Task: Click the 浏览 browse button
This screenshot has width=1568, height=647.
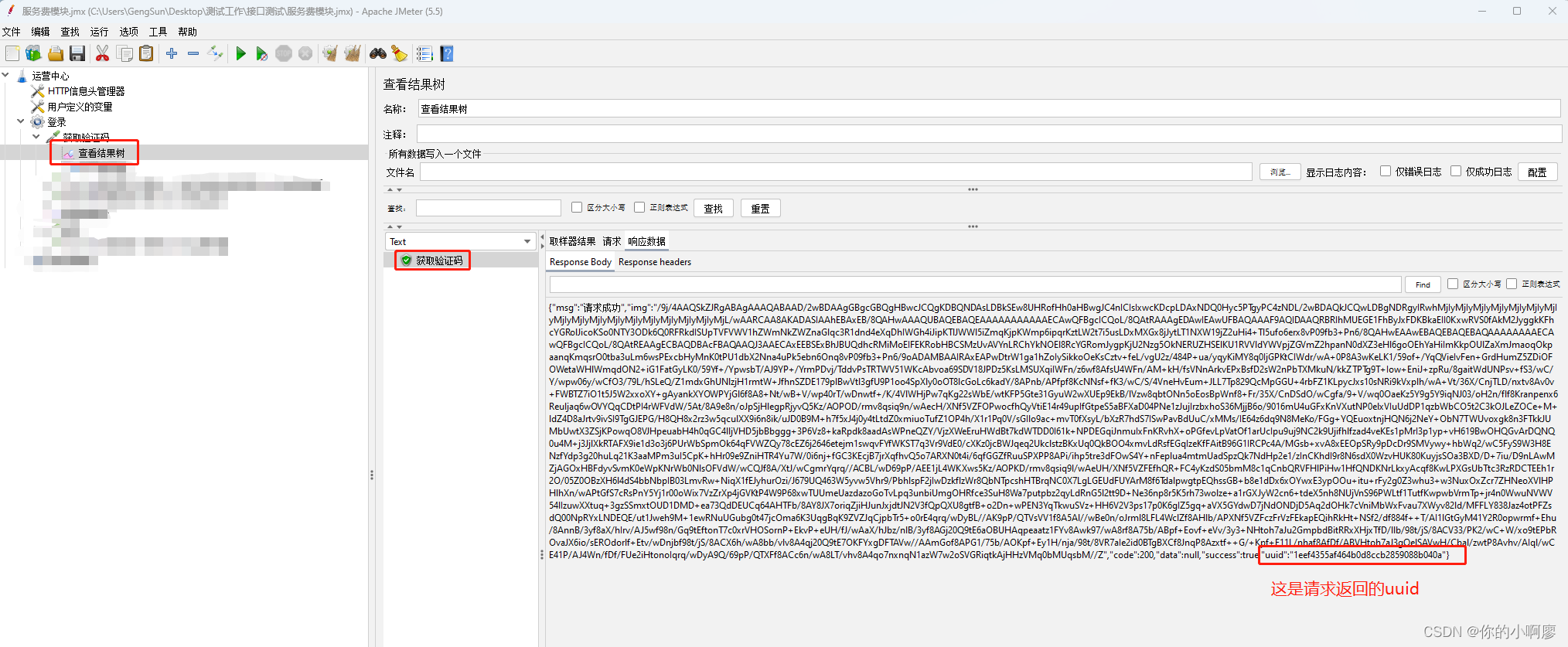Action: click(1279, 172)
